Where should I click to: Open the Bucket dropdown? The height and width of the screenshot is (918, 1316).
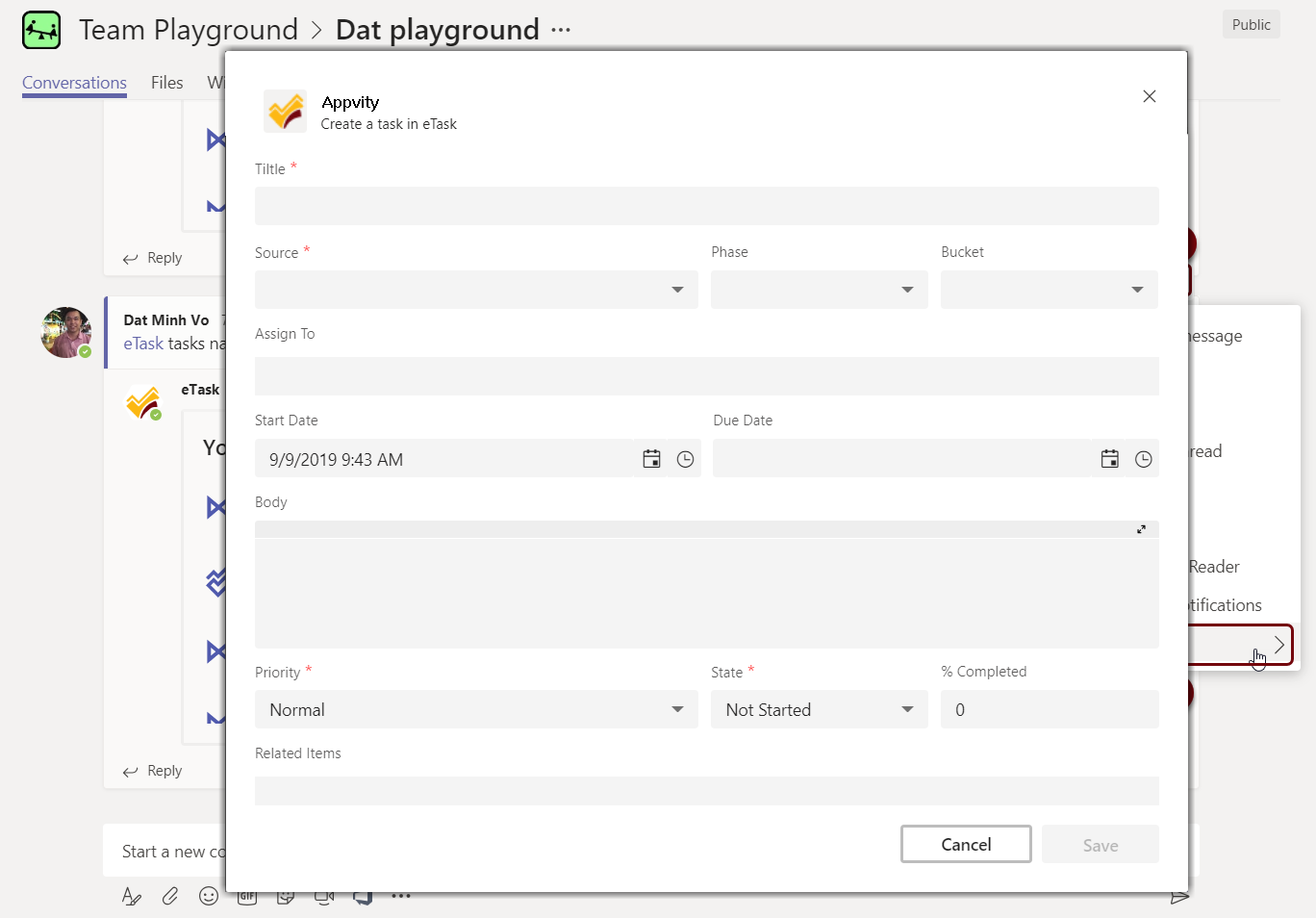click(1049, 290)
